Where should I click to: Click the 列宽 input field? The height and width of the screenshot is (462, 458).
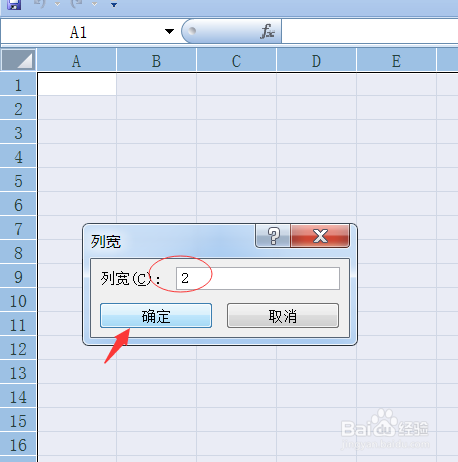pos(258,278)
